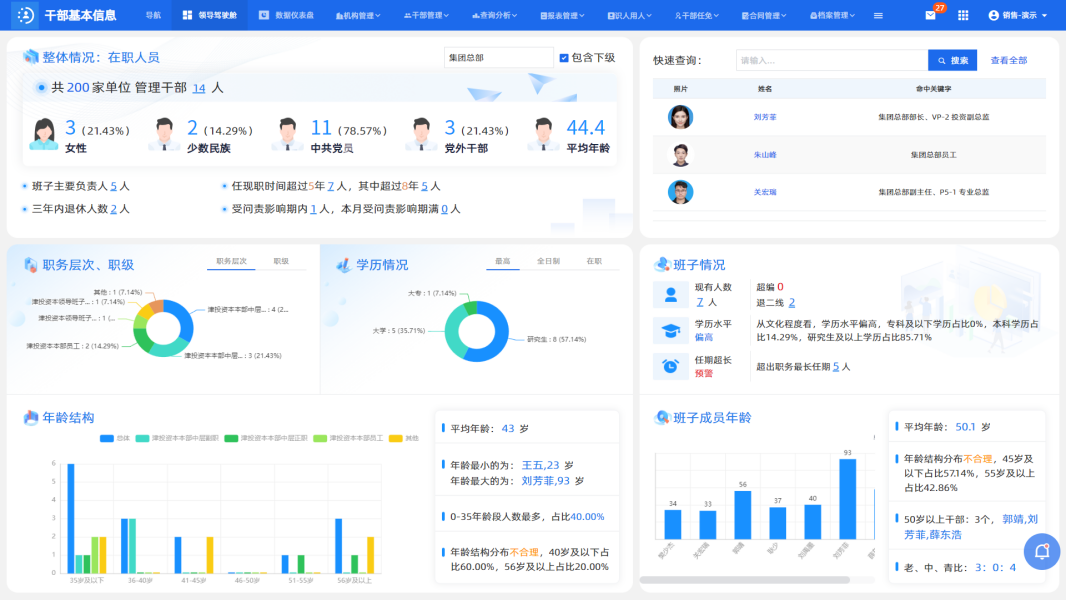The width and height of the screenshot is (1066, 600).
Task: Click the app logo beside 干部基本信息
Action: [26, 16]
